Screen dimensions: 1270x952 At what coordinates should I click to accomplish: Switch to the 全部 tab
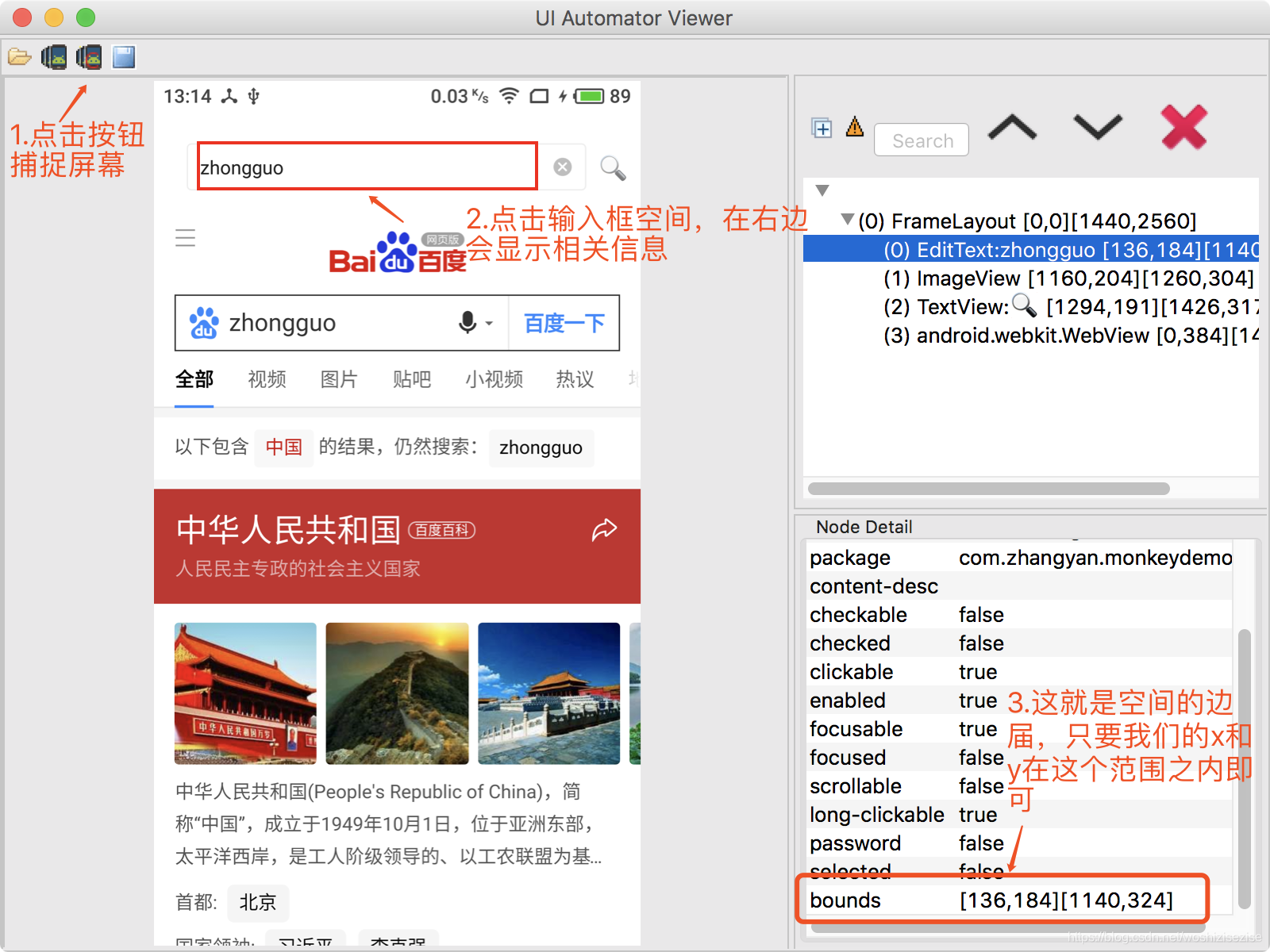click(x=194, y=379)
